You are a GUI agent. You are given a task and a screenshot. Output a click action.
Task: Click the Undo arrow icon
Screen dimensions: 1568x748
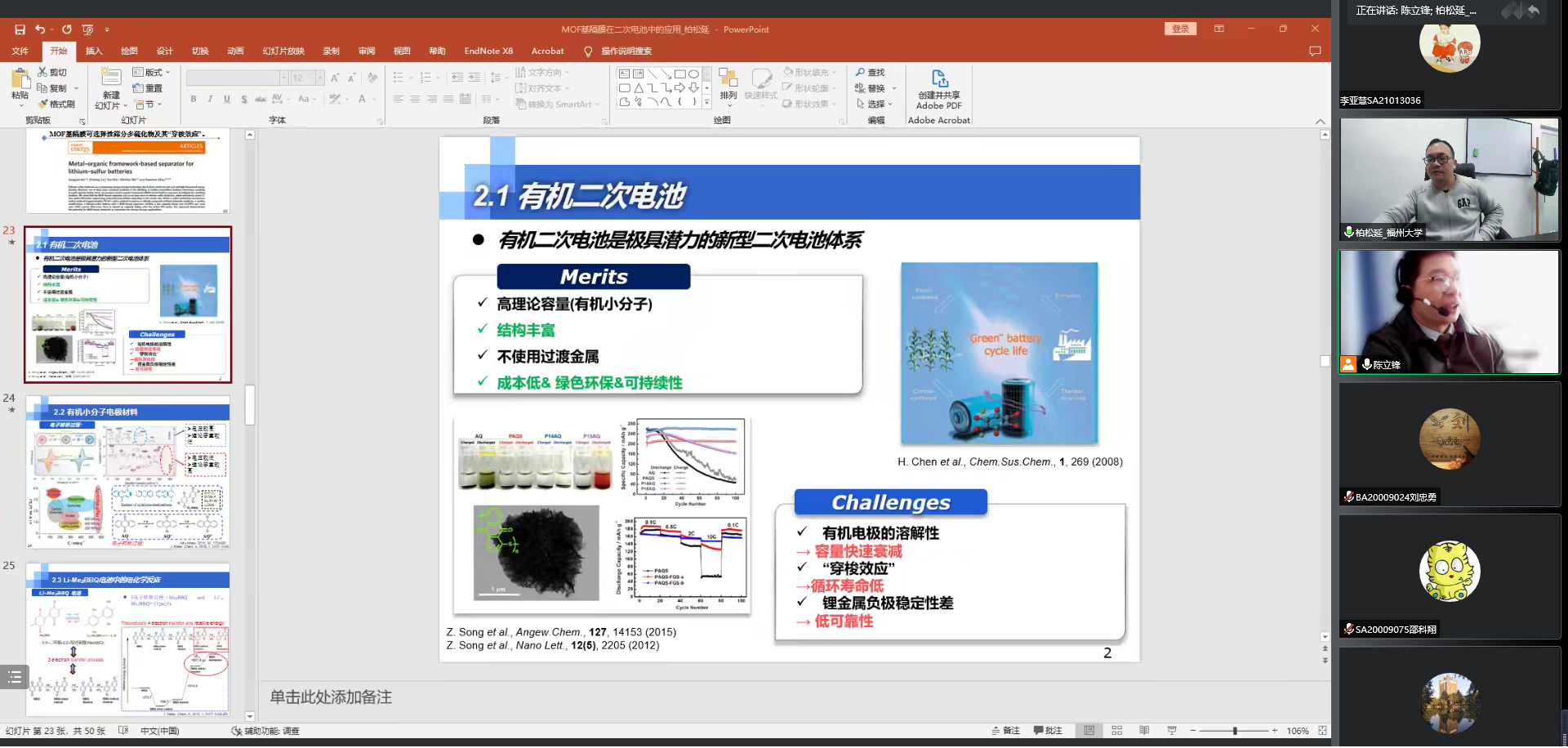click(x=40, y=29)
